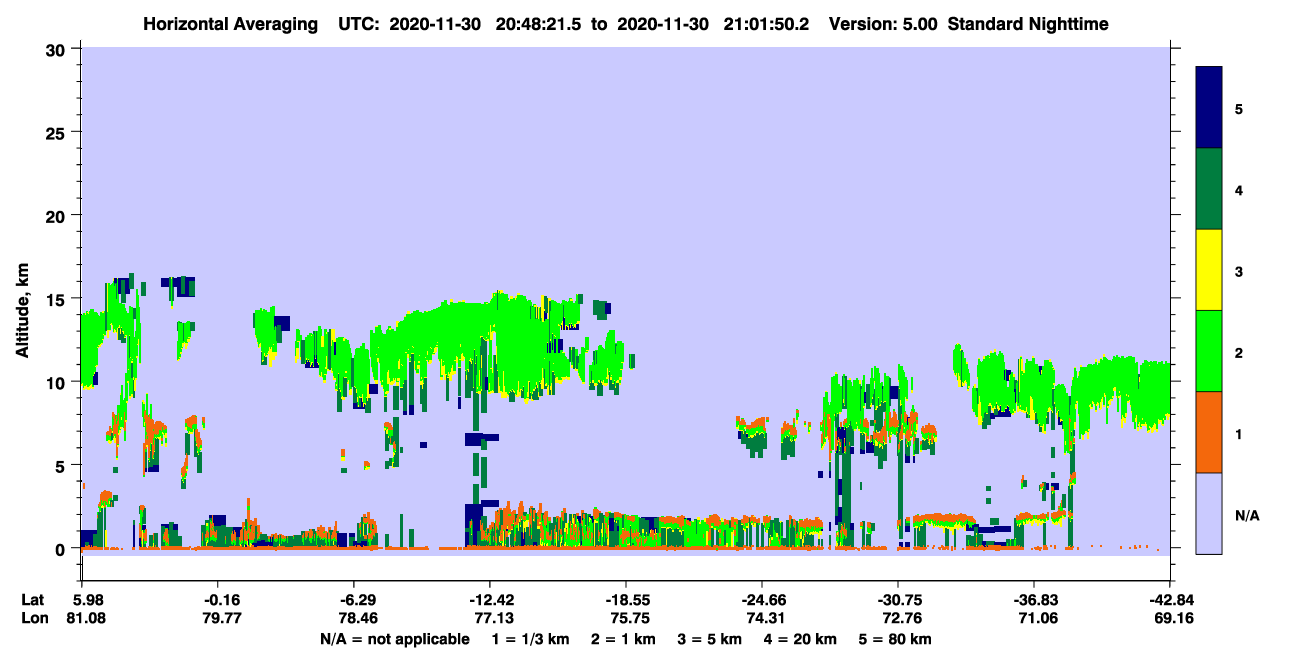Click the longitude value '78.46'
Viewport: 1300px width, 667px height.
(359, 618)
